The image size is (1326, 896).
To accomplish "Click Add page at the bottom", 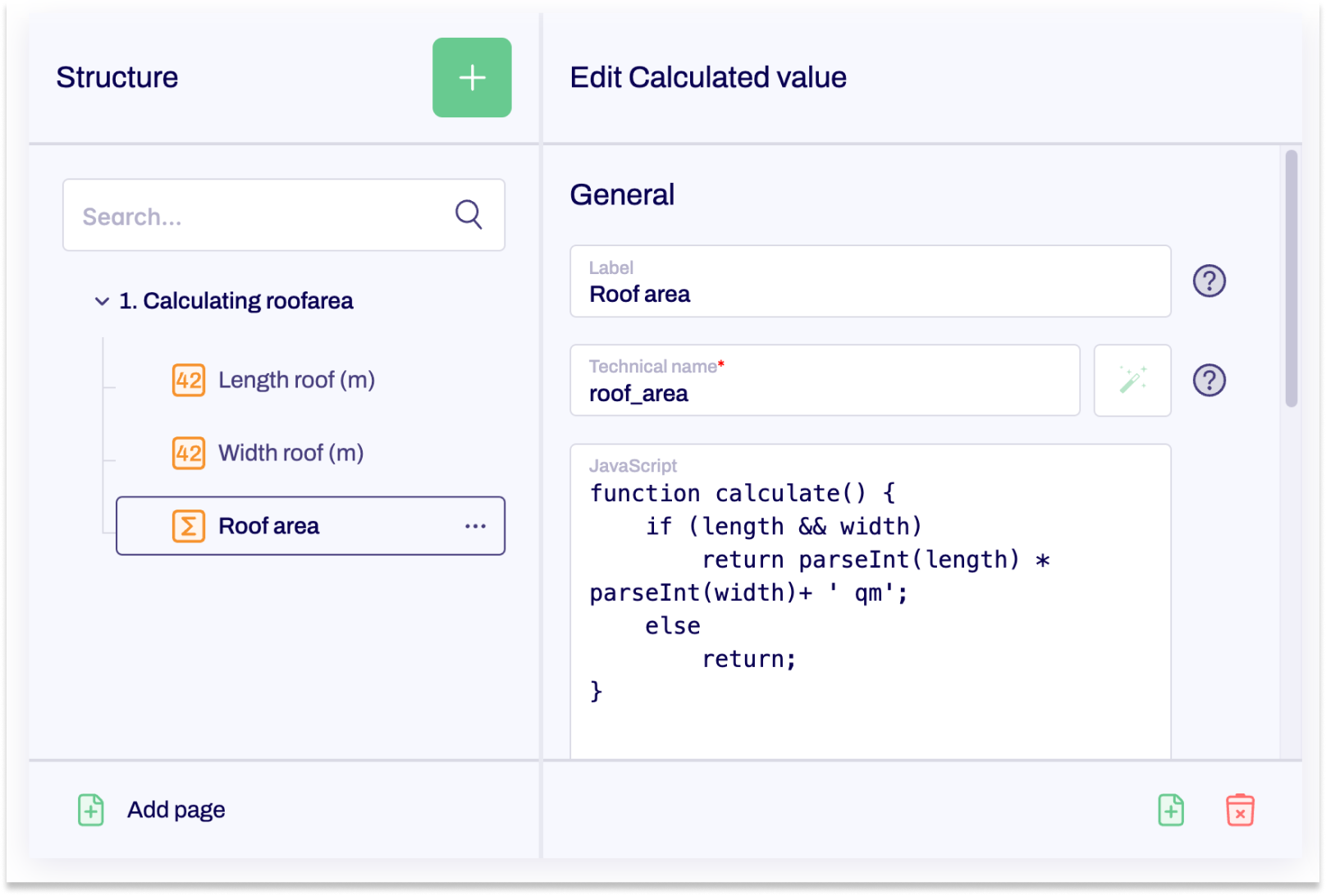I will click(176, 809).
